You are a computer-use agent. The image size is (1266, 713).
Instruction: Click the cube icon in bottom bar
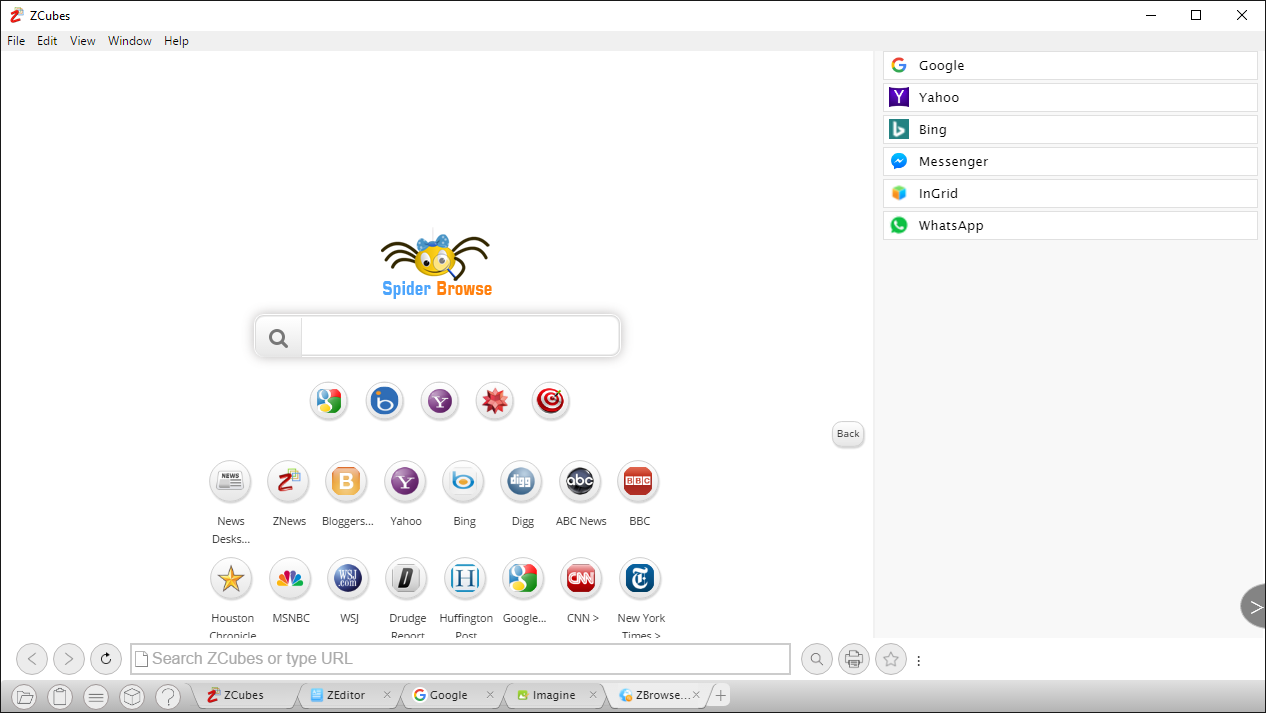(x=132, y=696)
